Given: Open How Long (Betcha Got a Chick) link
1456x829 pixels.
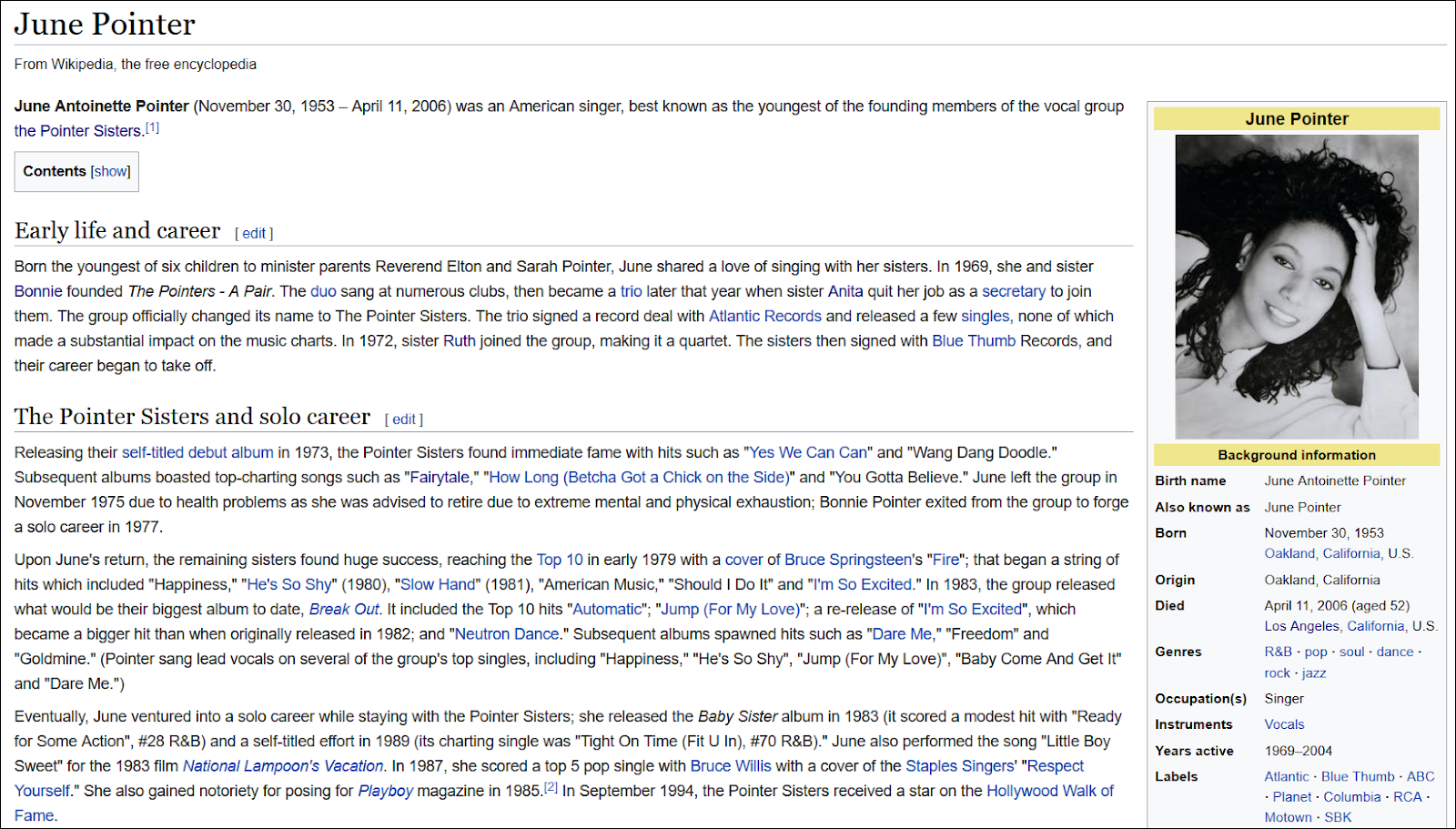Looking at the screenshot, I should click(639, 477).
